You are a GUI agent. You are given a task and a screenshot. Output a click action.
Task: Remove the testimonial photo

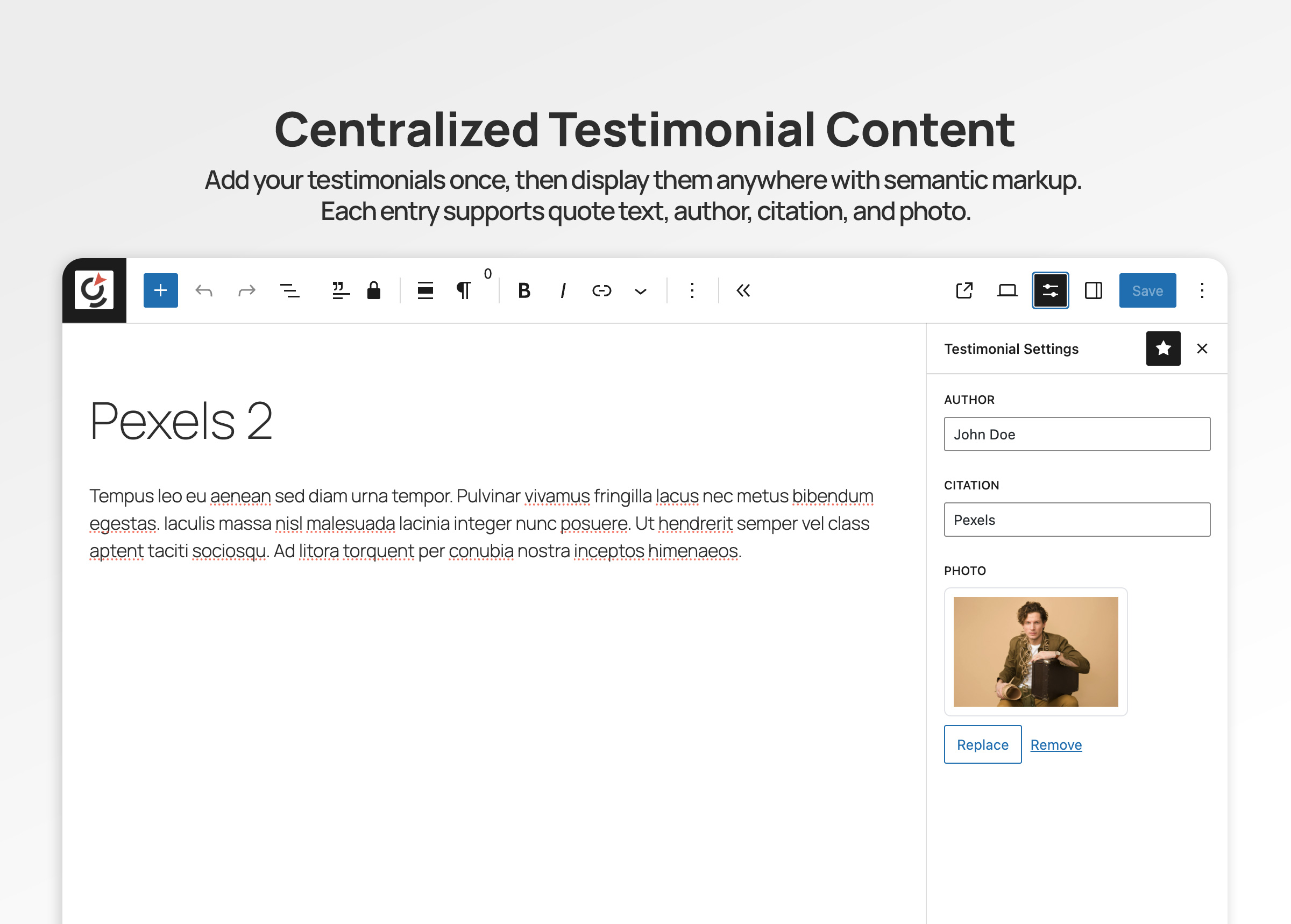tap(1055, 744)
